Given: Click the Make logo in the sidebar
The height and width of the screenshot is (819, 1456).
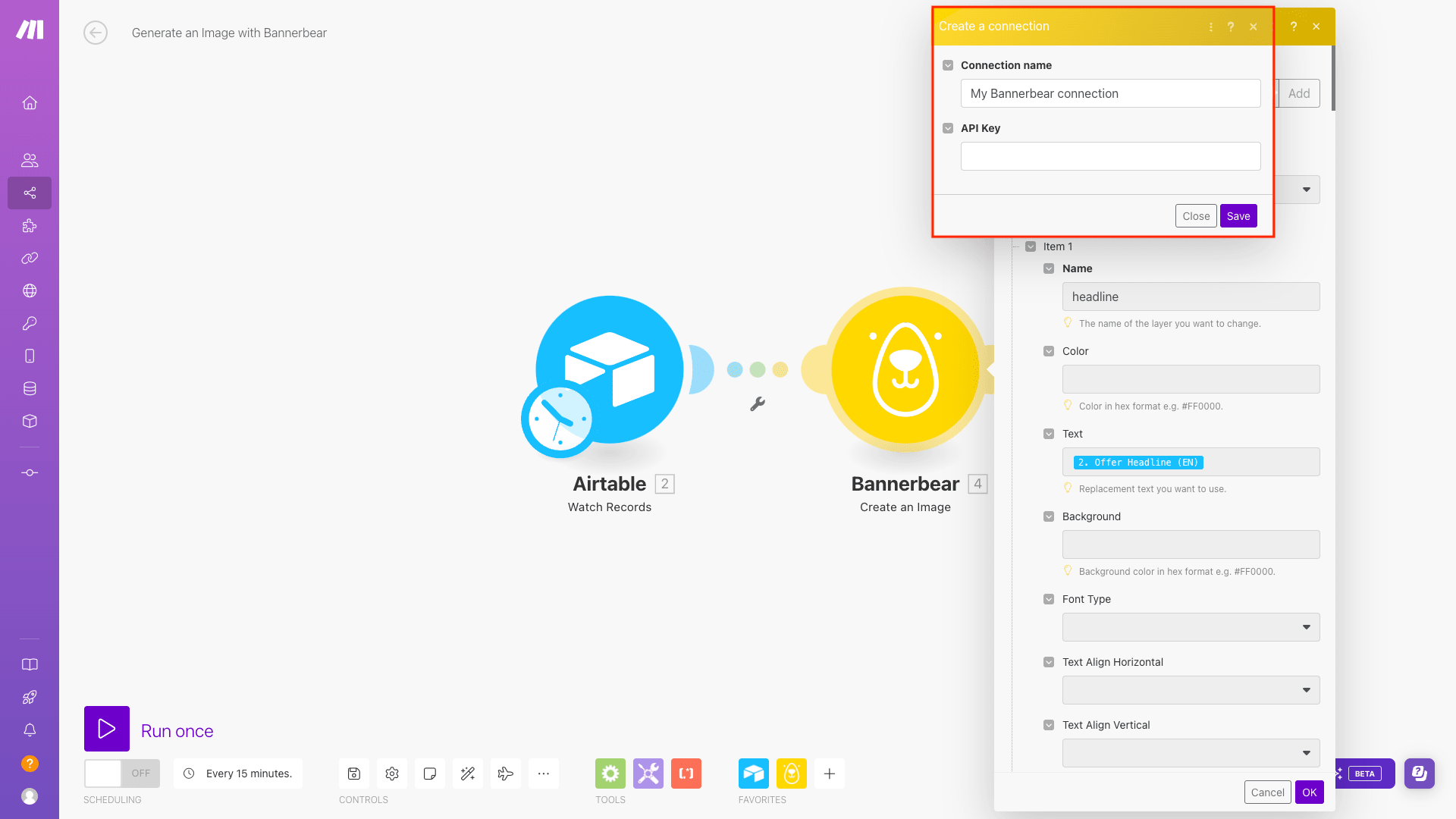Looking at the screenshot, I should tap(30, 30).
